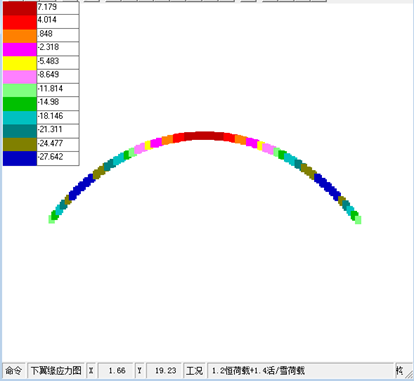Screen dimensions: 414x381
Task: Click the X coordinate value 1.66
Action: point(117,371)
